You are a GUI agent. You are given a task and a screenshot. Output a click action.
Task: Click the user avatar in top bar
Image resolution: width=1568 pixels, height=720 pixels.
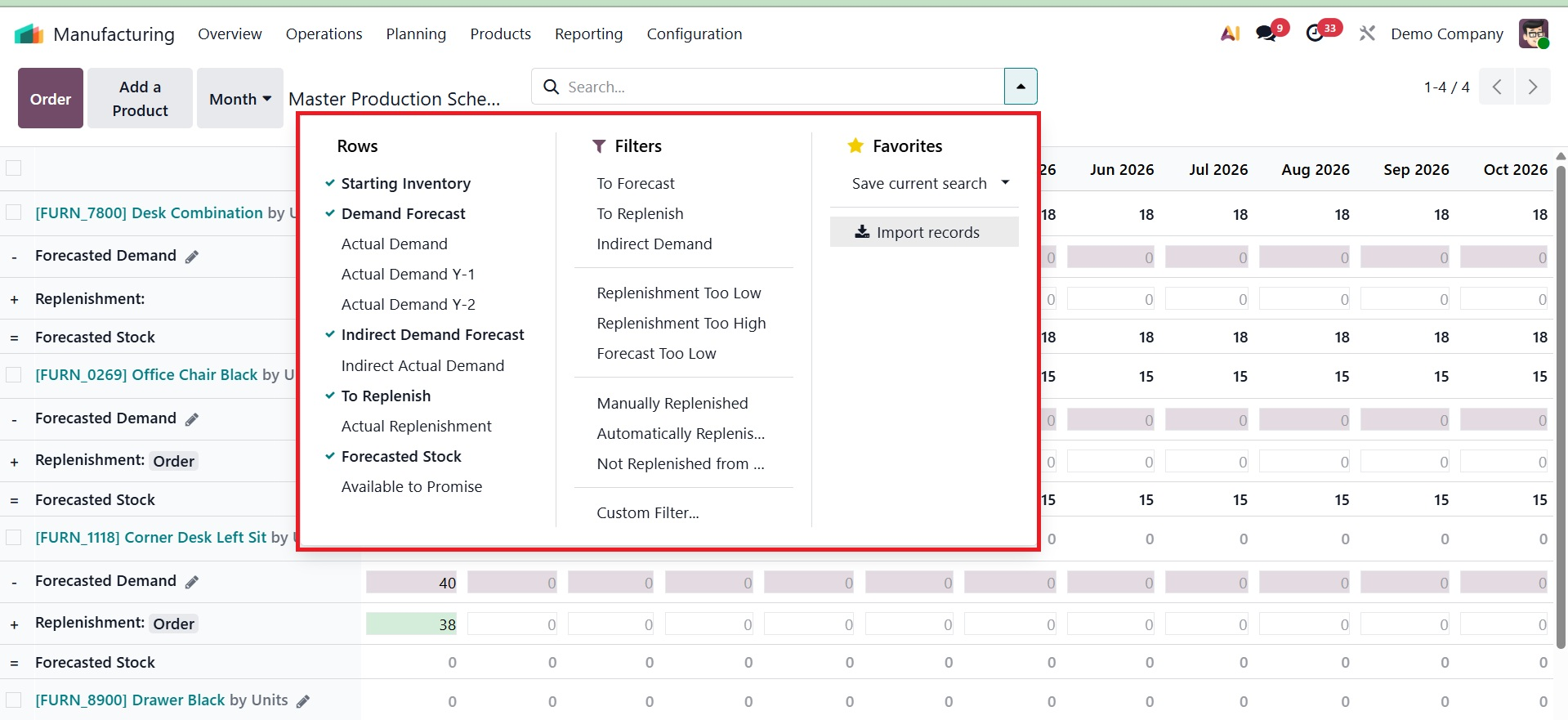[x=1533, y=34]
